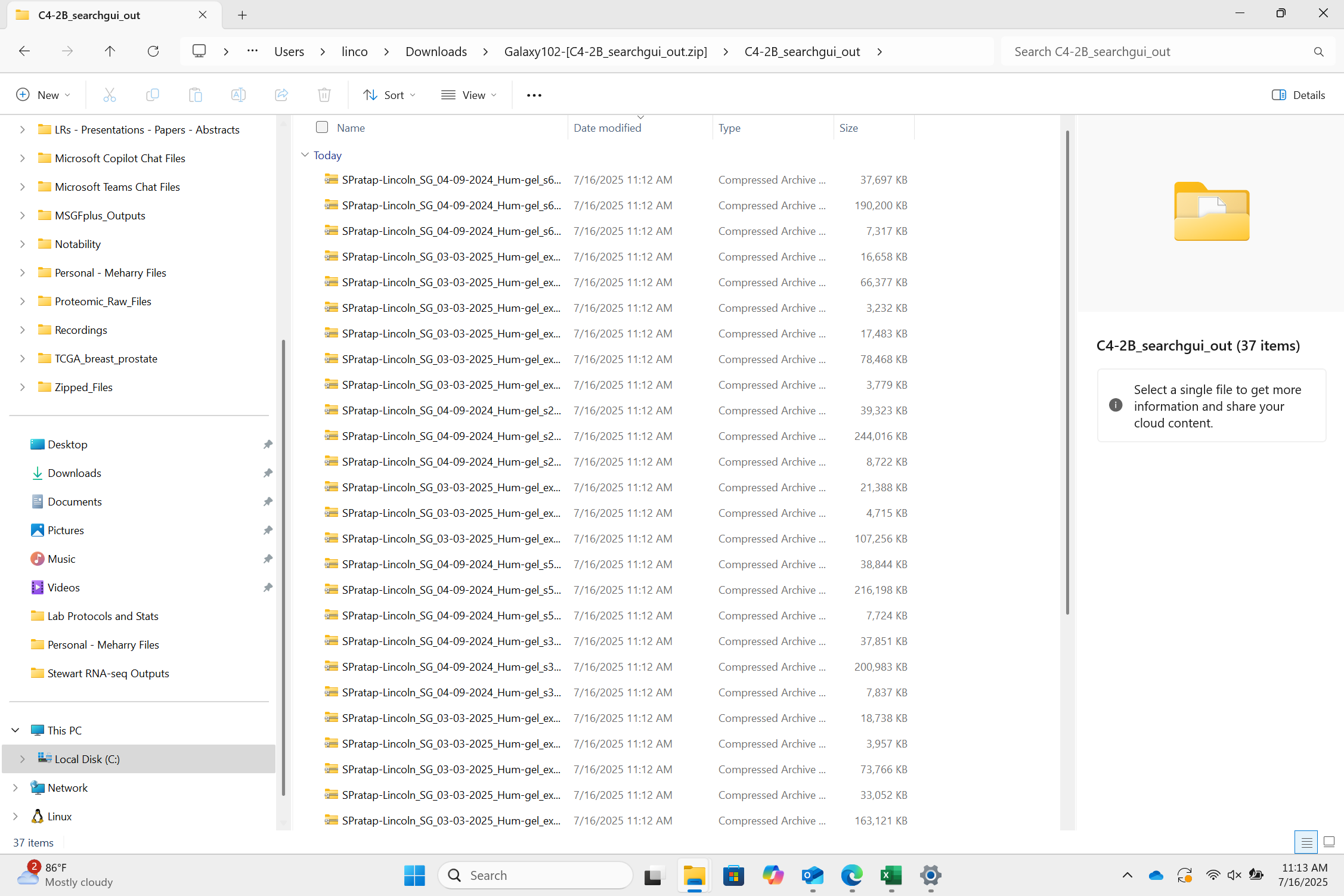
Task: Open the Sort dropdown menu
Action: click(x=389, y=95)
